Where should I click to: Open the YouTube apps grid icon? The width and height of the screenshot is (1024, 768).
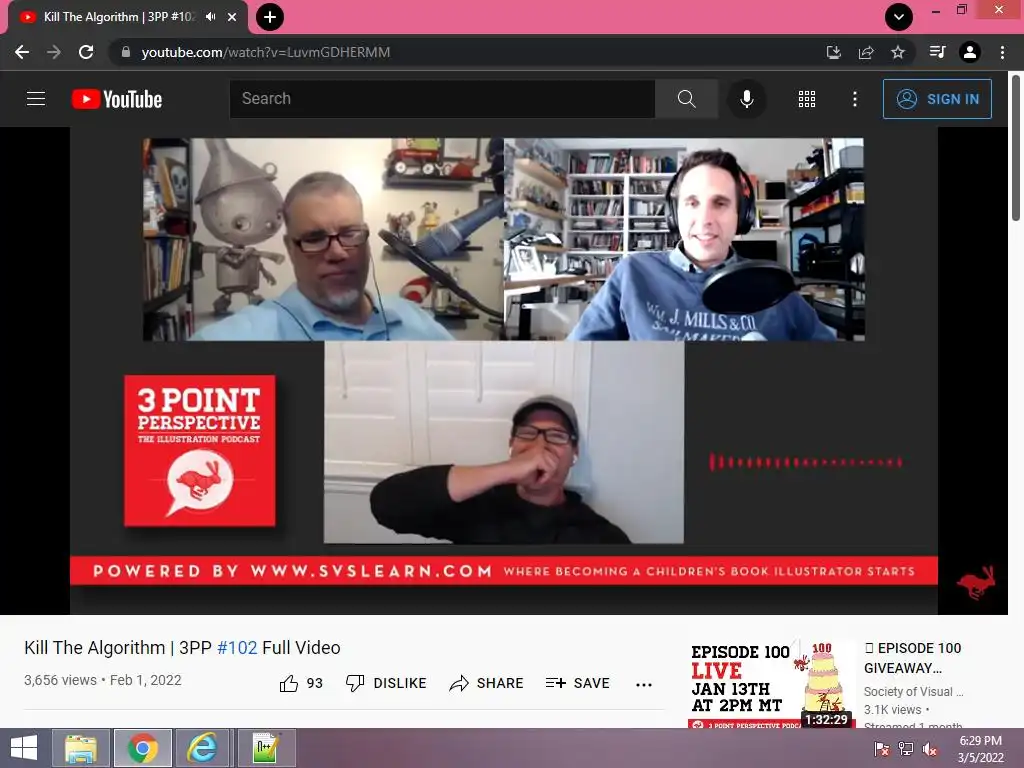coord(807,99)
